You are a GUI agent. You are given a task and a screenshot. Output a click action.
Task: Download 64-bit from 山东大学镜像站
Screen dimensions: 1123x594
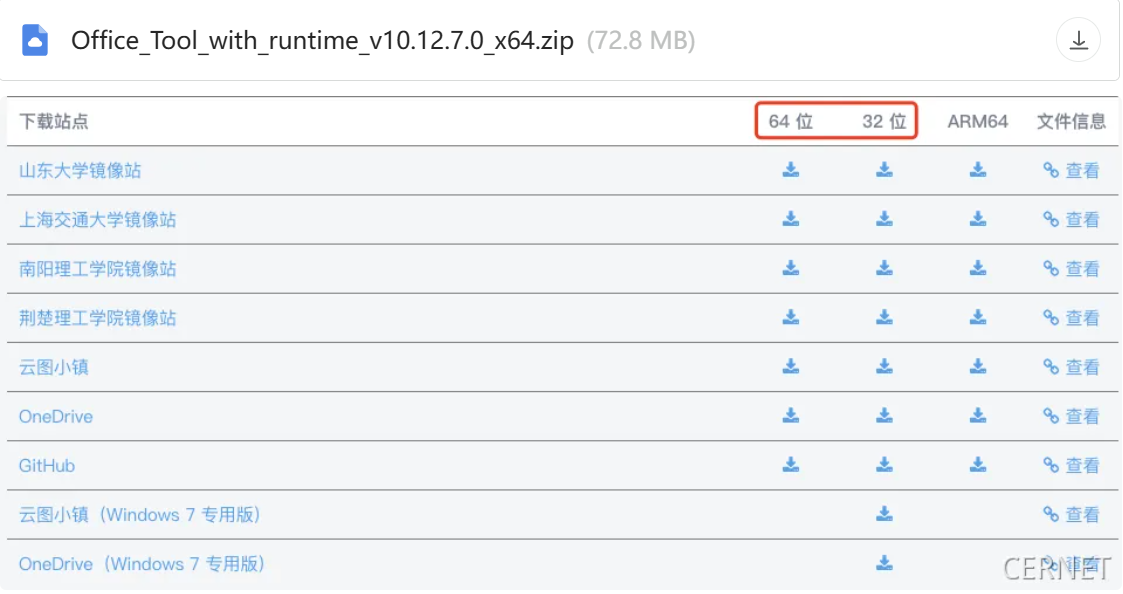[790, 170]
